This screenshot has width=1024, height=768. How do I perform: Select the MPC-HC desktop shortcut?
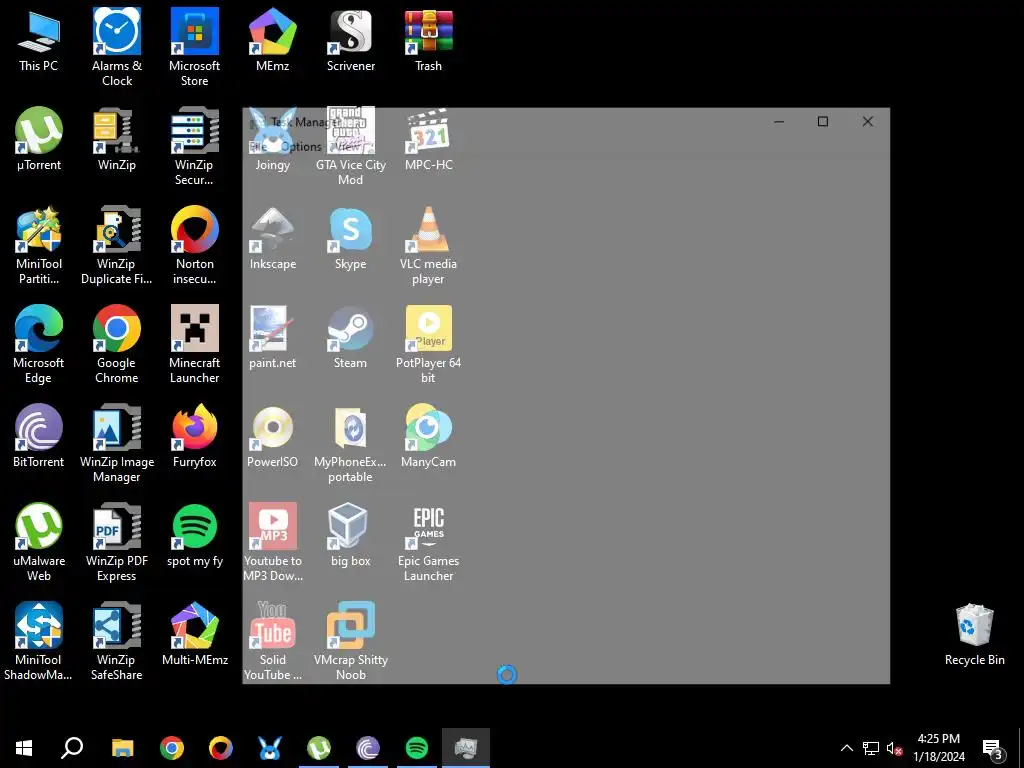click(428, 139)
